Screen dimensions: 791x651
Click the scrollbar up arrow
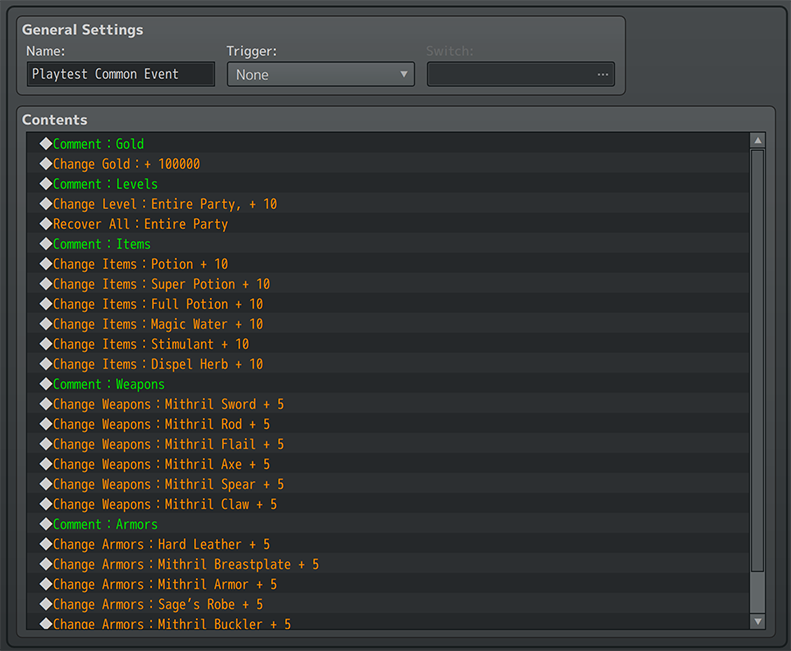(x=757, y=140)
